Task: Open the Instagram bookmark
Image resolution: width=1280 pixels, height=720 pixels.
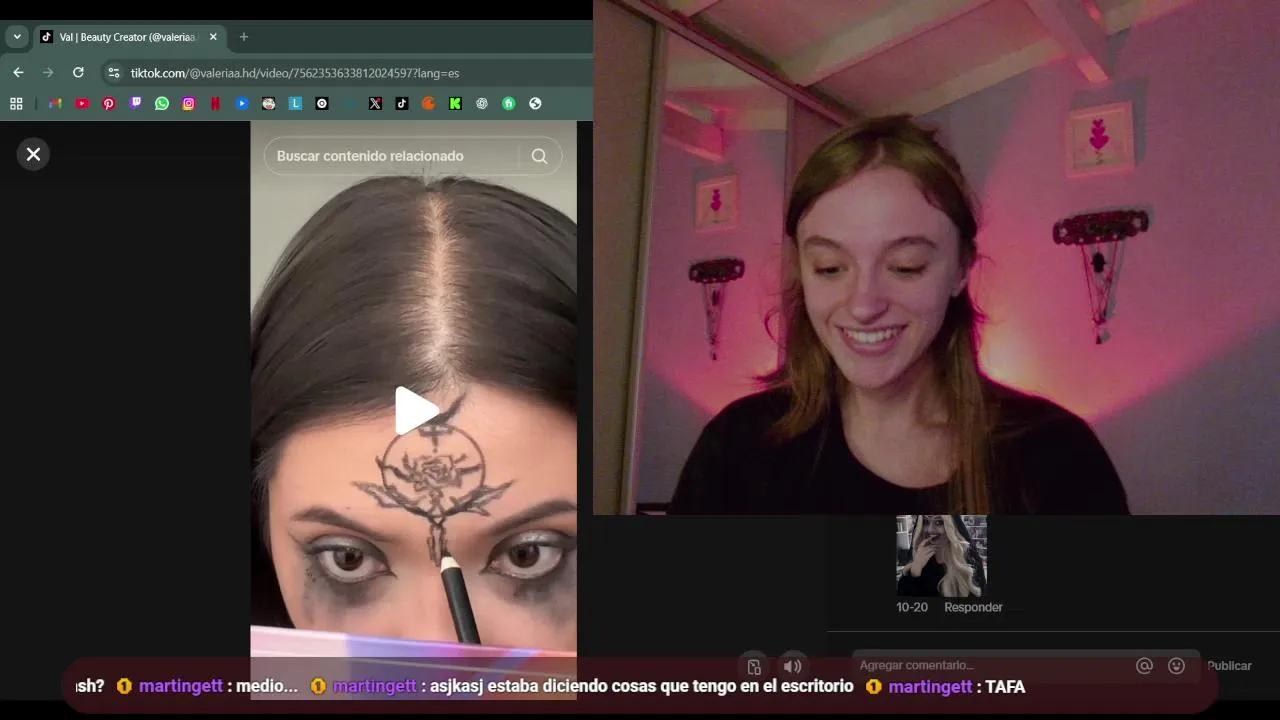Action: (188, 103)
